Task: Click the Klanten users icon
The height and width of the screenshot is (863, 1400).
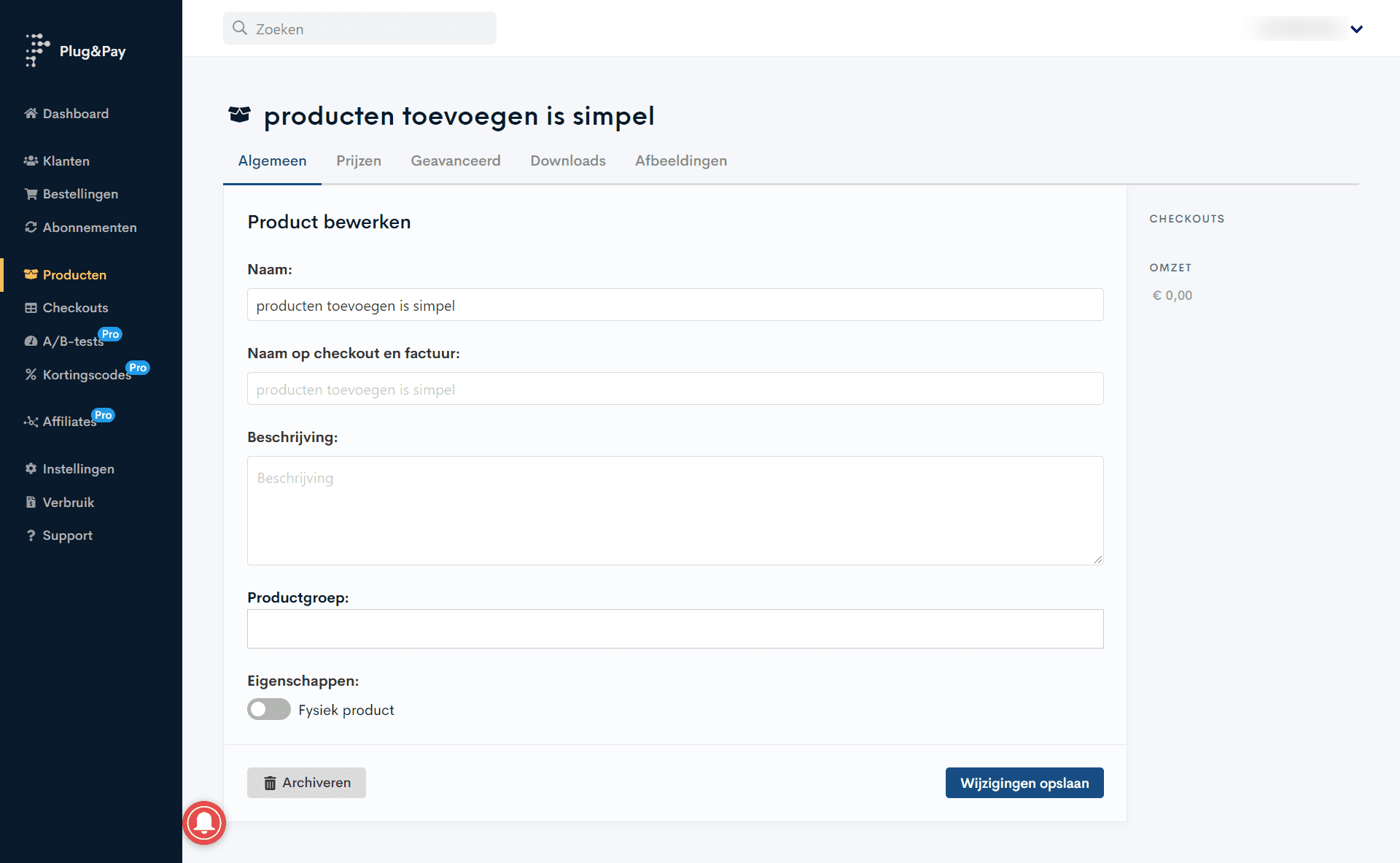Action: [x=31, y=160]
